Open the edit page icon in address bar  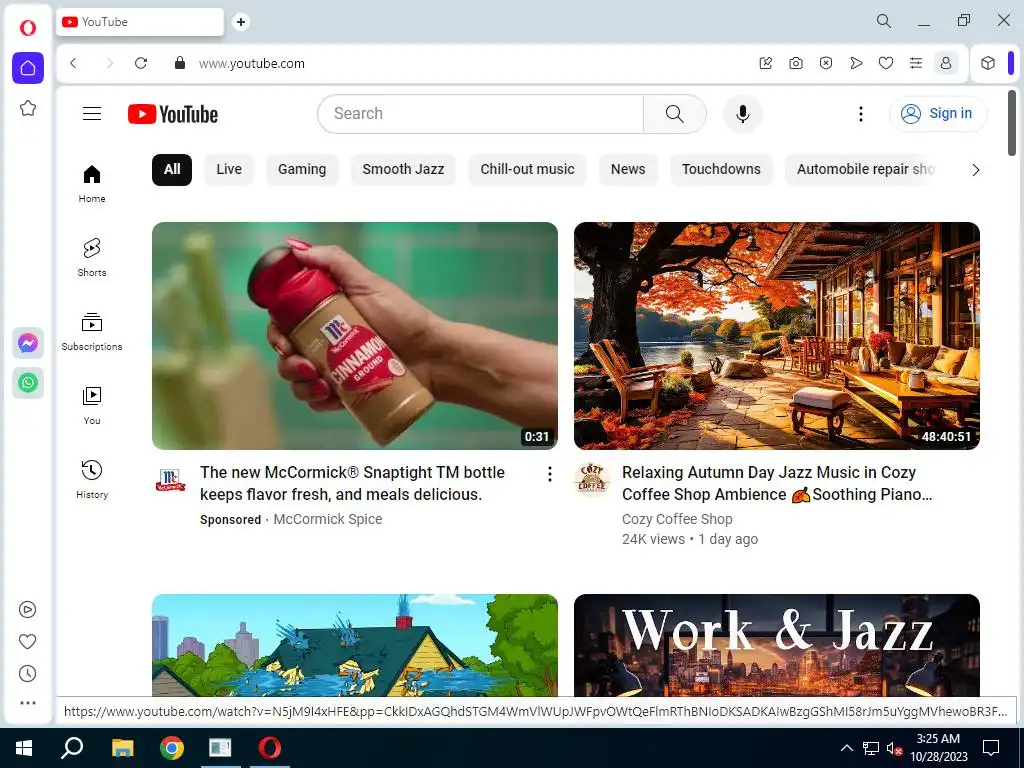(x=766, y=63)
